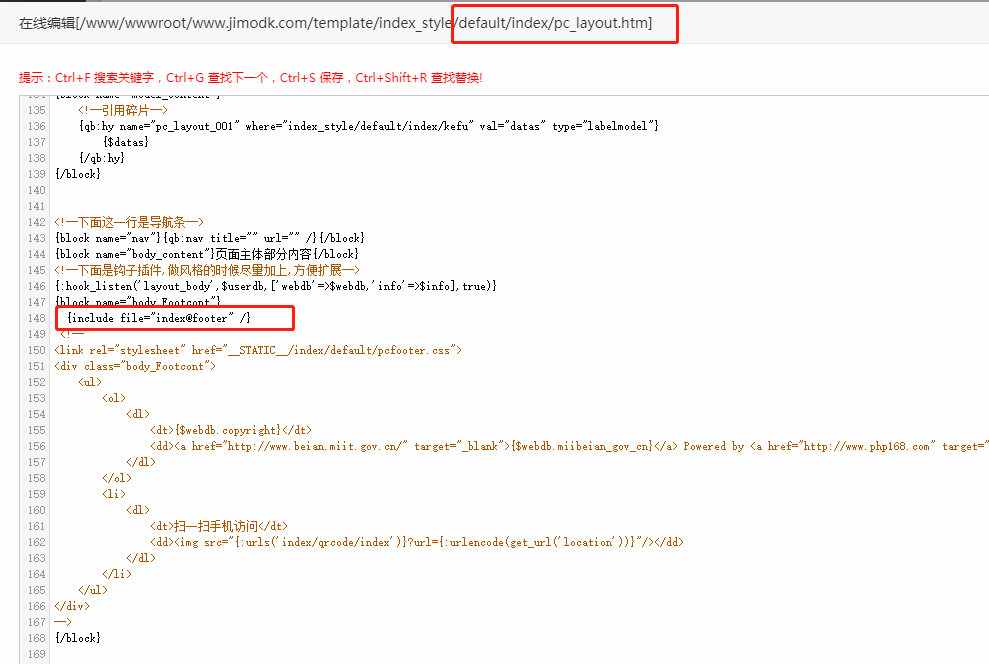Click the 下面这一行是导航条 comment line
989x664 pixels.
130,222
